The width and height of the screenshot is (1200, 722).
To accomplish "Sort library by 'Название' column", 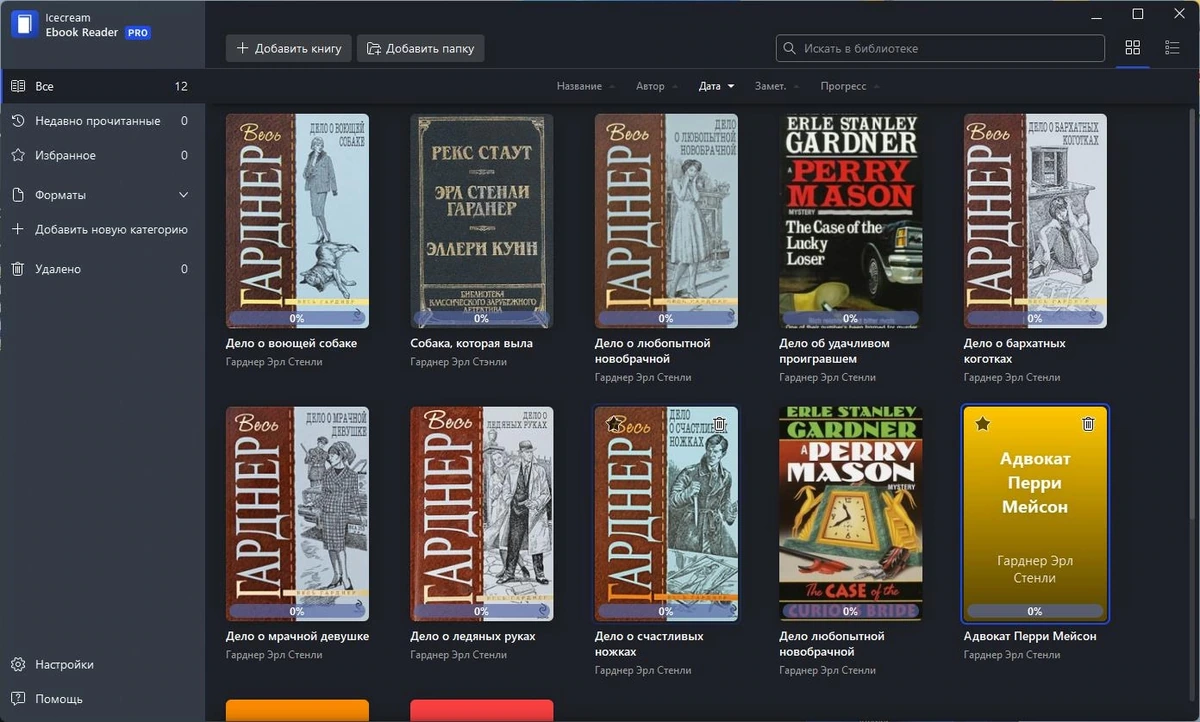I will pos(586,86).
